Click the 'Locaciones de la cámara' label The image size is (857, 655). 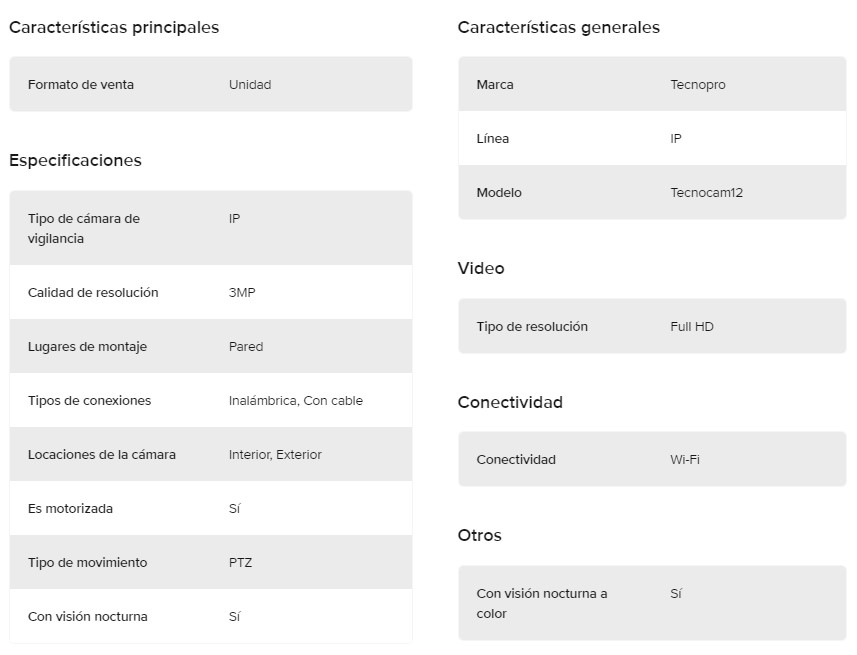(x=102, y=455)
